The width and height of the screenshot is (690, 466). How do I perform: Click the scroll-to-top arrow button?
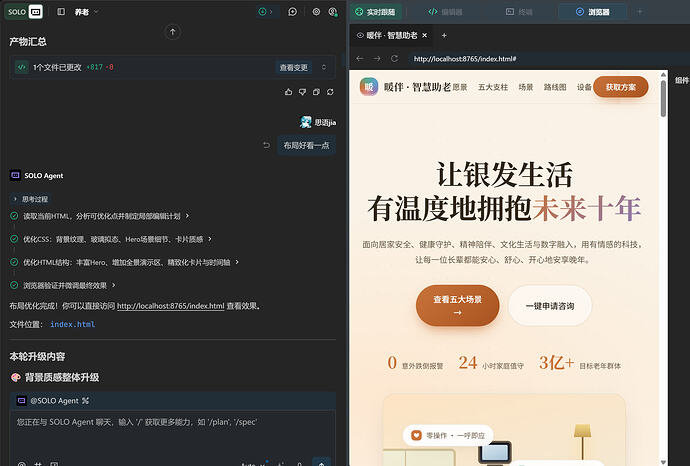click(x=172, y=32)
